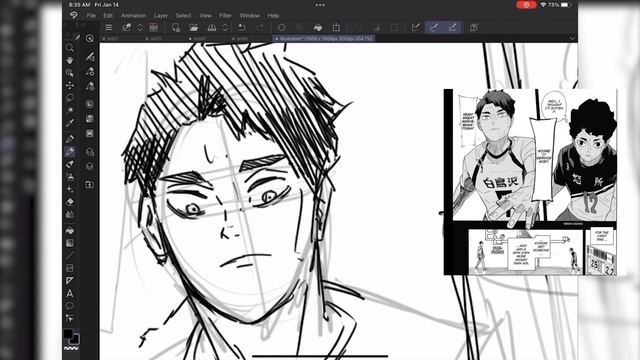Open the Clip Studio support icon
This screenshot has width=640, height=360.
(474, 27)
